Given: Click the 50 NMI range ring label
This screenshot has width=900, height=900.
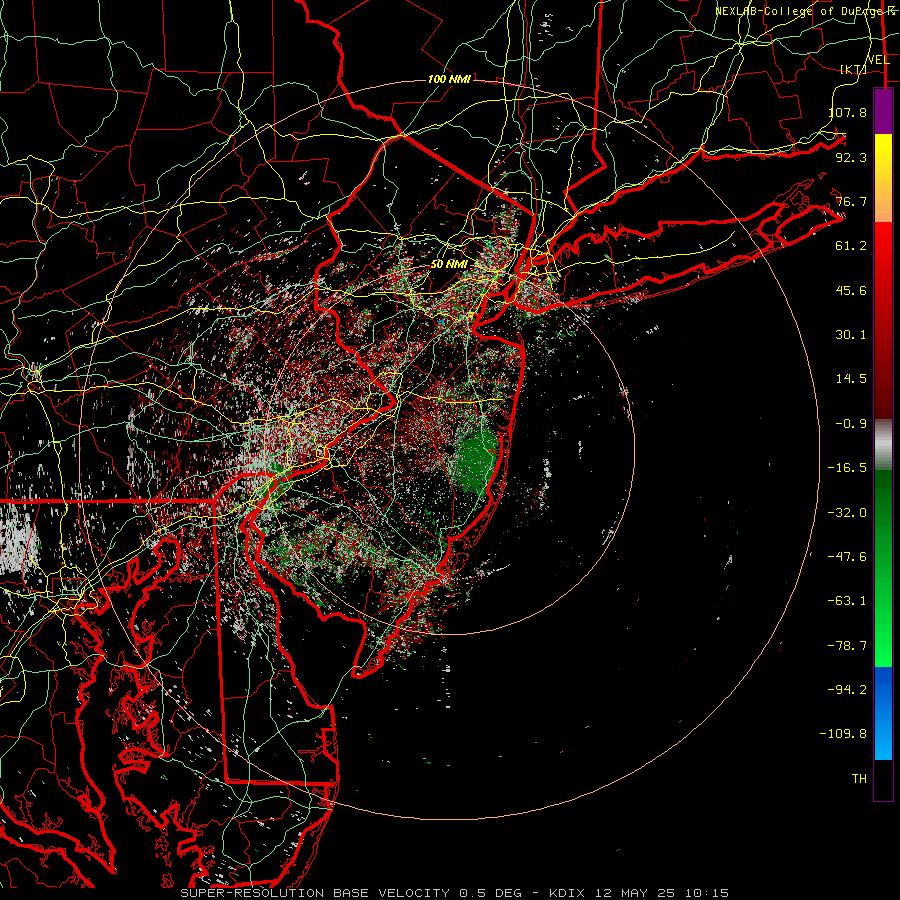Looking at the screenshot, I should [449, 264].
